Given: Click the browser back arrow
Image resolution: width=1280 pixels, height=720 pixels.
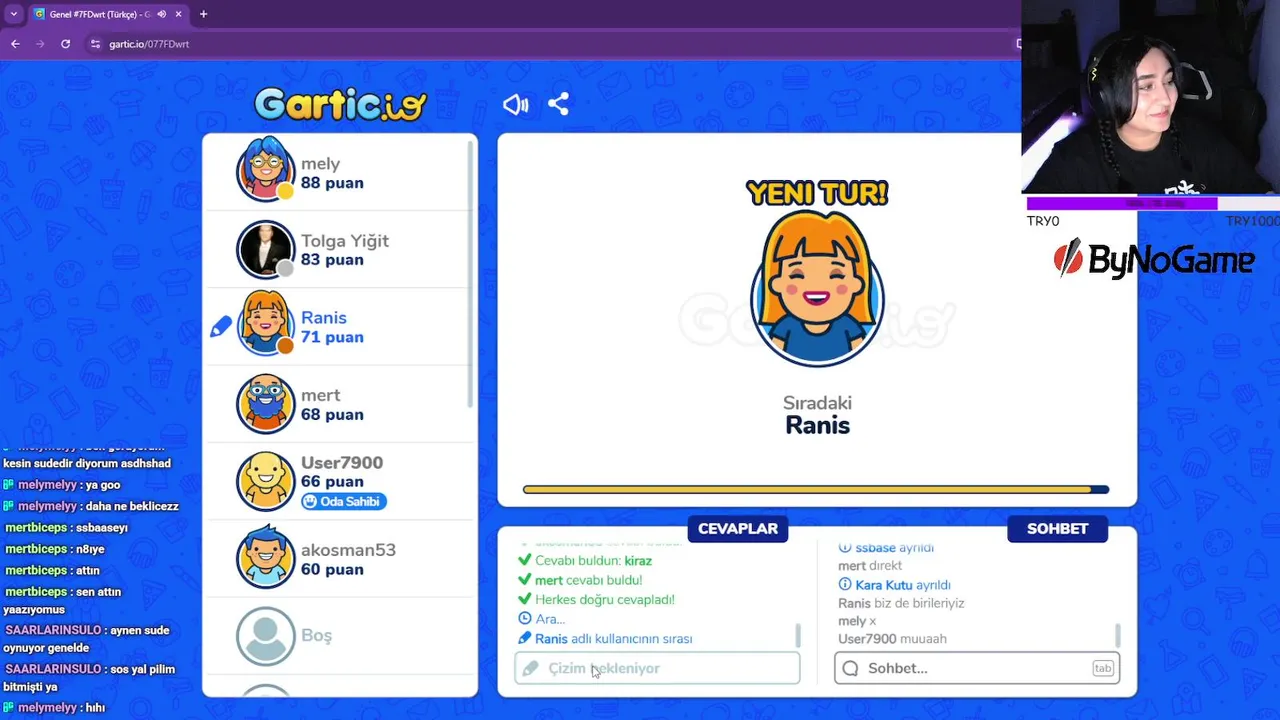Looking at the screenshot, I should coord(15,44).
